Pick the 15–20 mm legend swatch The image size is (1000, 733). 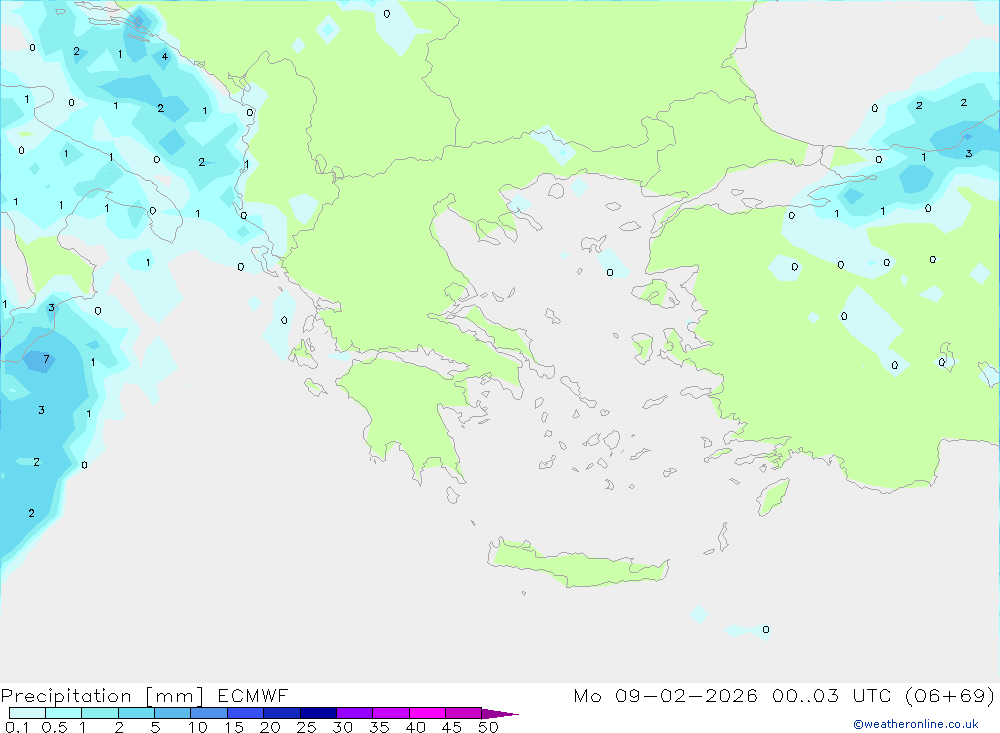tap(246, 713)
